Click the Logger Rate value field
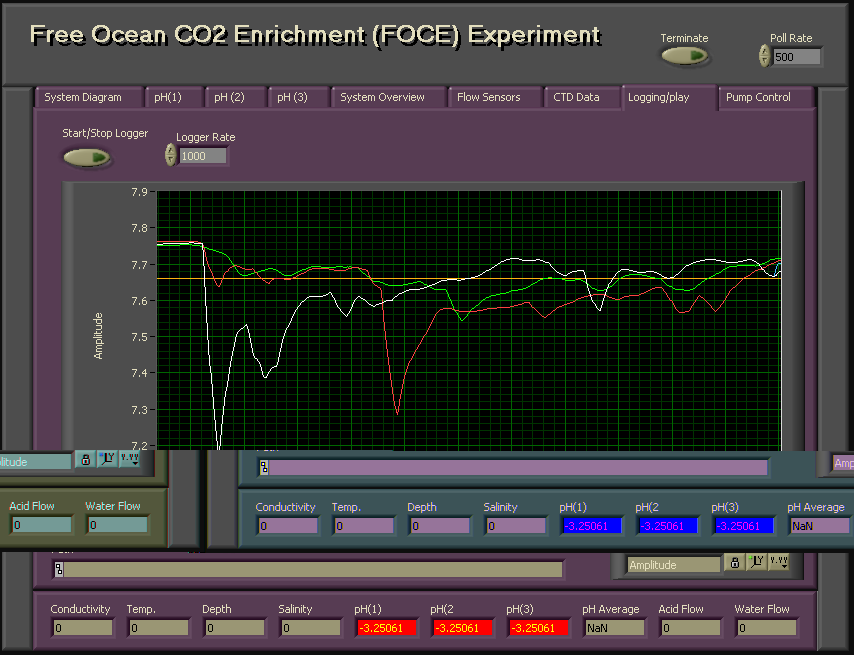Screen dimensions: 854x655 (x=202, y=156)
